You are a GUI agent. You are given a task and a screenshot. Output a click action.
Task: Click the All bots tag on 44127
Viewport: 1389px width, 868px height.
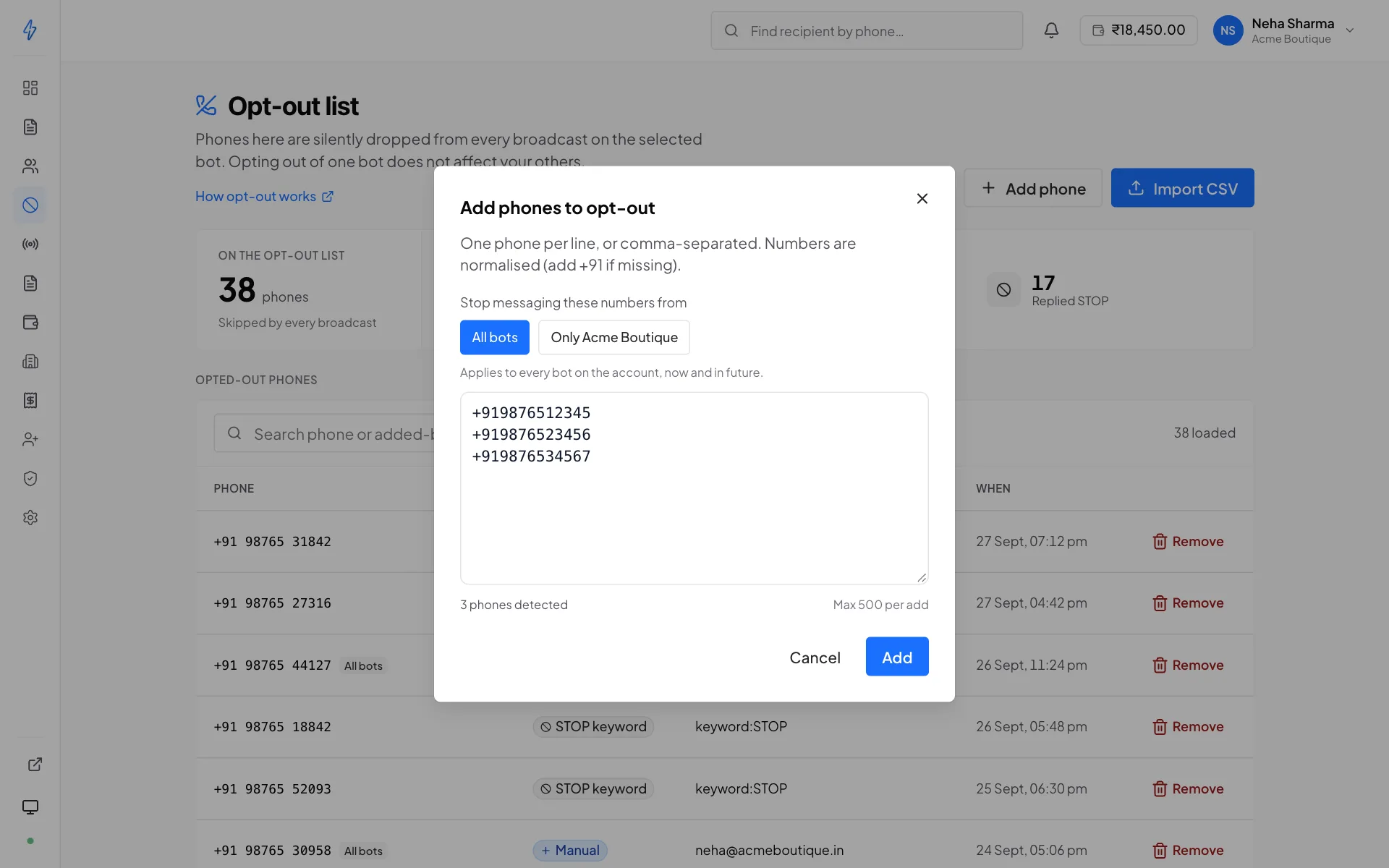click(363, 666)
